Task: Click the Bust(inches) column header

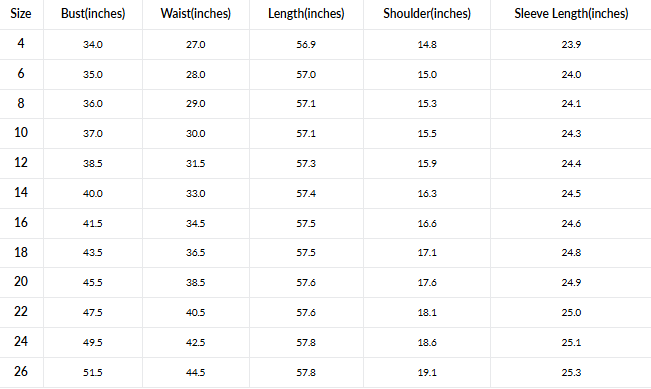Action: click(x=93, y=14)
